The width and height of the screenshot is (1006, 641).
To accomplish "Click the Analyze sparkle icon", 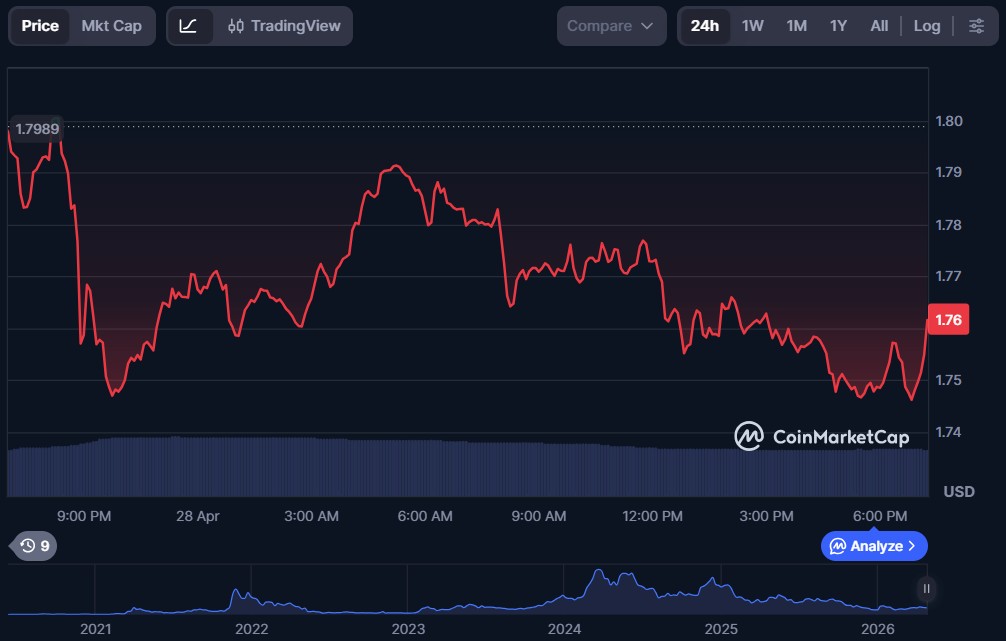I will (x=838, y=546).
